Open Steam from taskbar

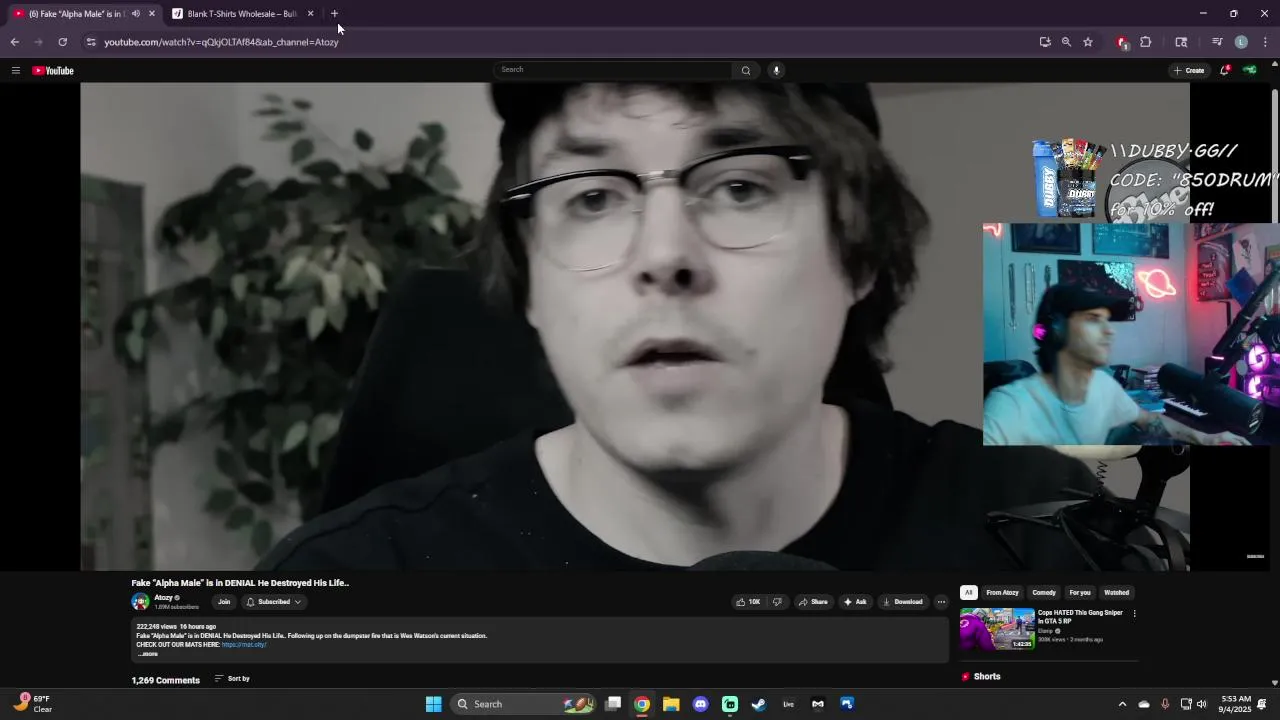click(759, 704)
